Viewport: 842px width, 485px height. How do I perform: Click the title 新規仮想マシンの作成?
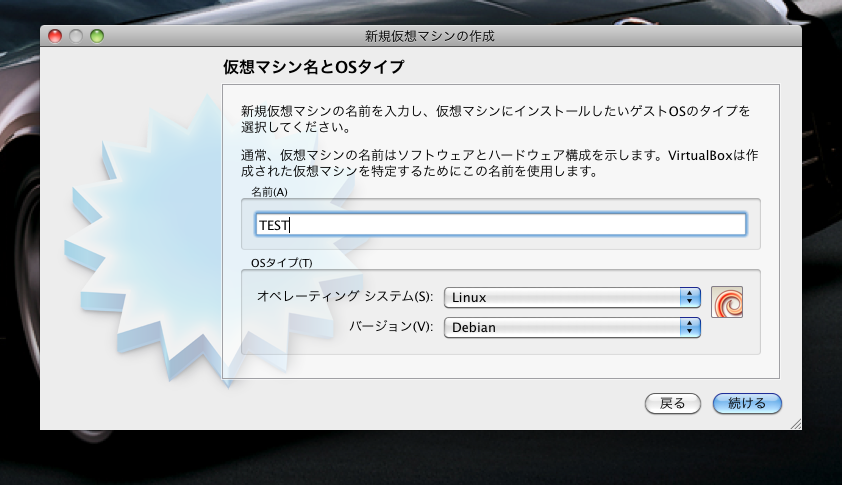[x=430, y=36]
